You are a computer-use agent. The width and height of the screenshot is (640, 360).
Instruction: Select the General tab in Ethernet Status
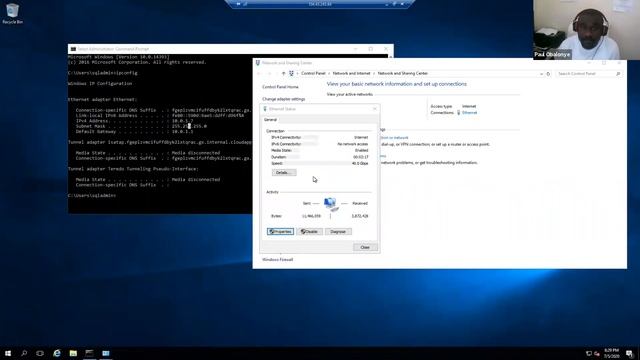tap(270, 120)
